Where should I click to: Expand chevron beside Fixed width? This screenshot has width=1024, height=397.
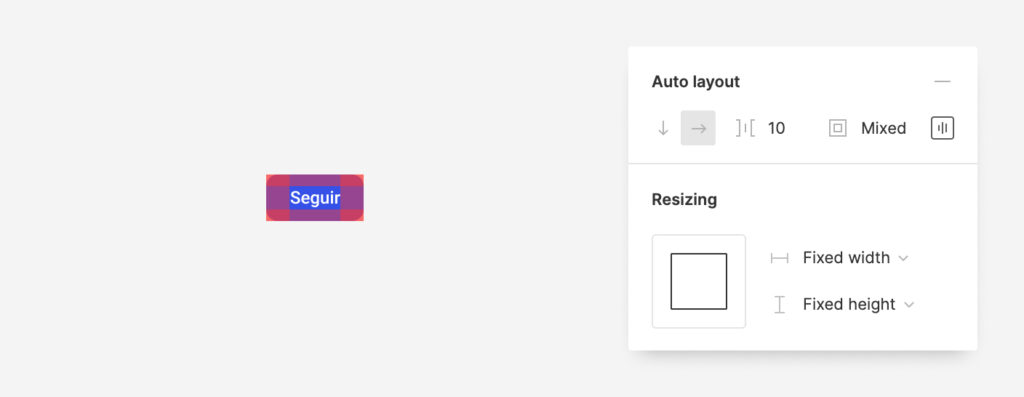tap(903, 259)
